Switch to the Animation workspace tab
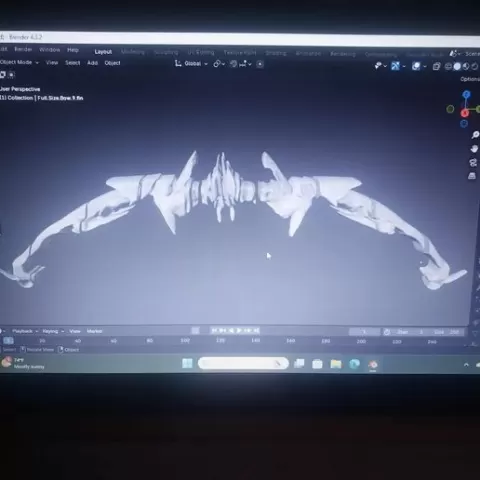This screenshot has height=480, width=480. click(x=308, y=53)
